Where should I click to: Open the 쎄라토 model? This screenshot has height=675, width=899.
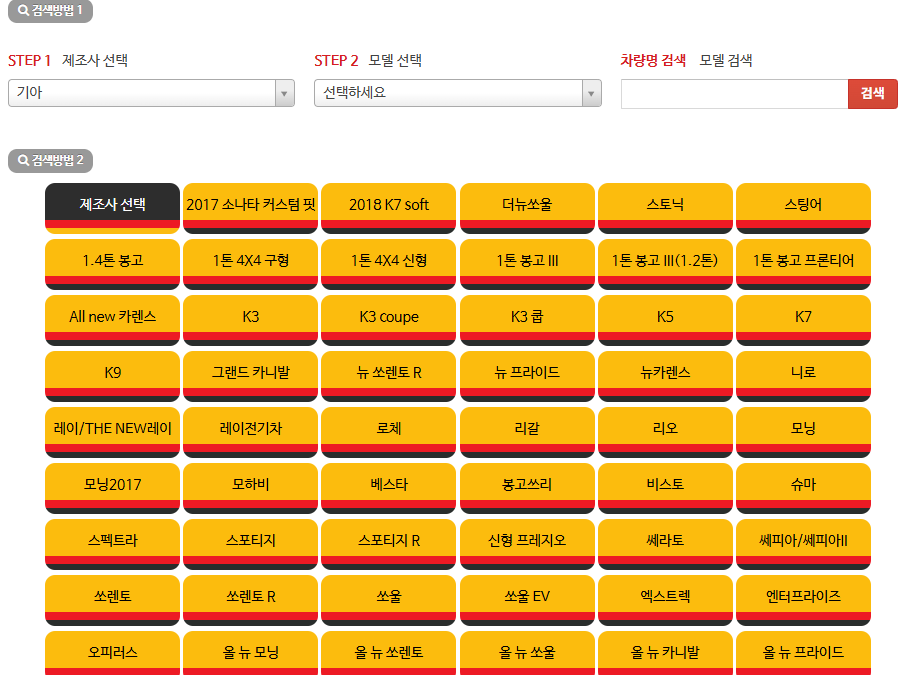click(x=665, y=544)
